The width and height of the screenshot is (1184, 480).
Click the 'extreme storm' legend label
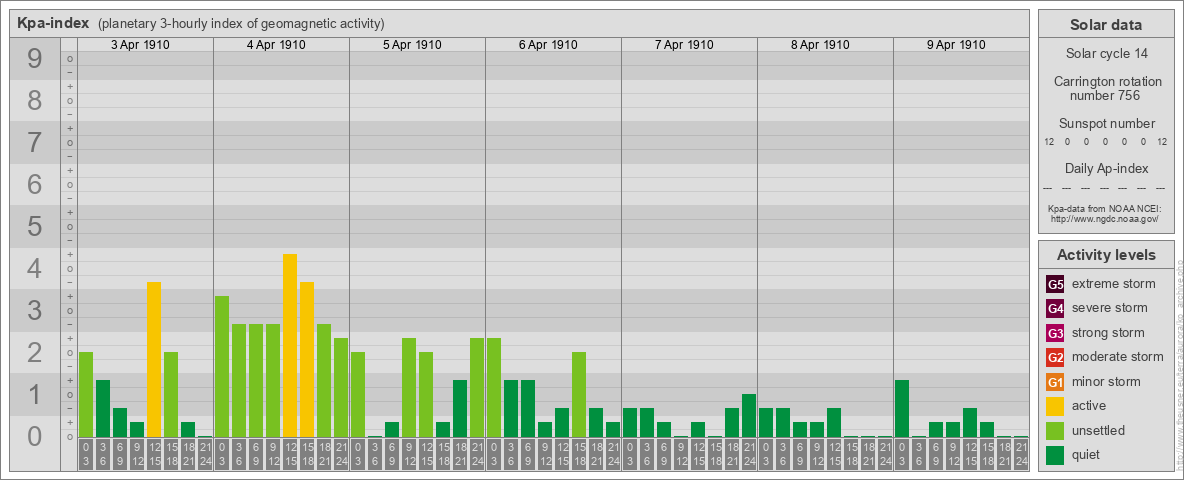pyautogui.click(x=1114, y=285)
